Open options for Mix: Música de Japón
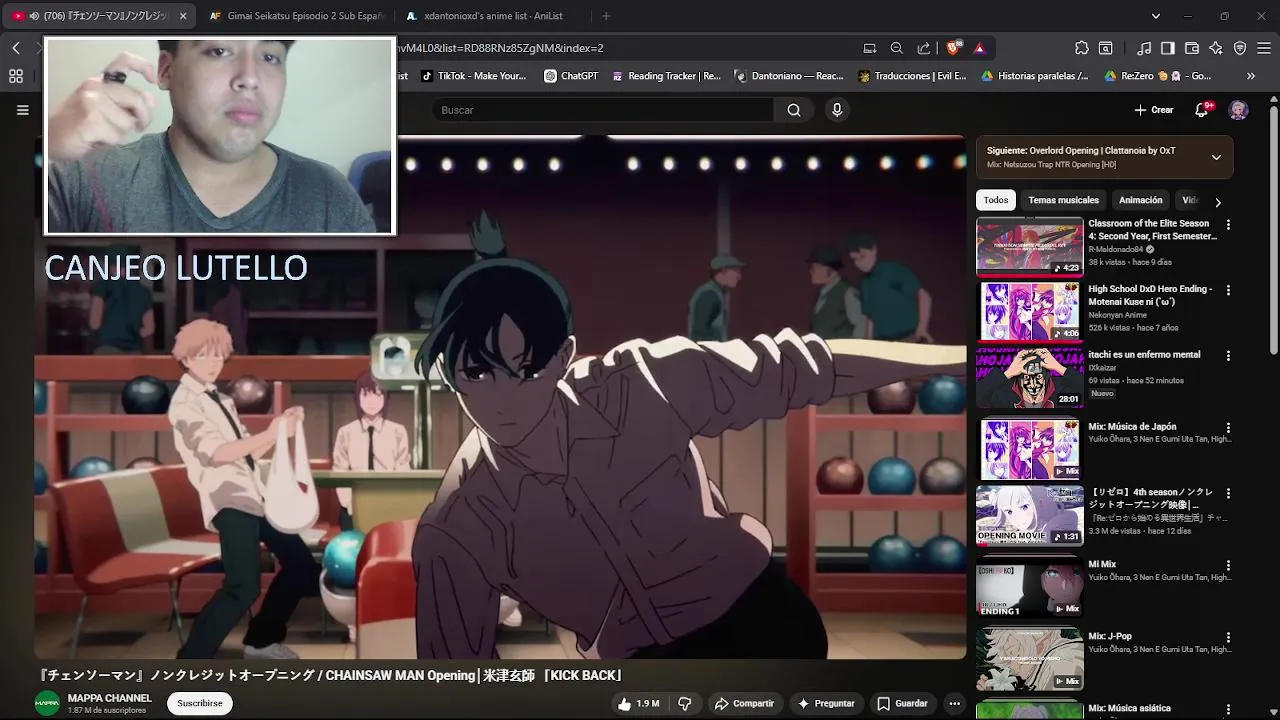 pos(1229,428)
